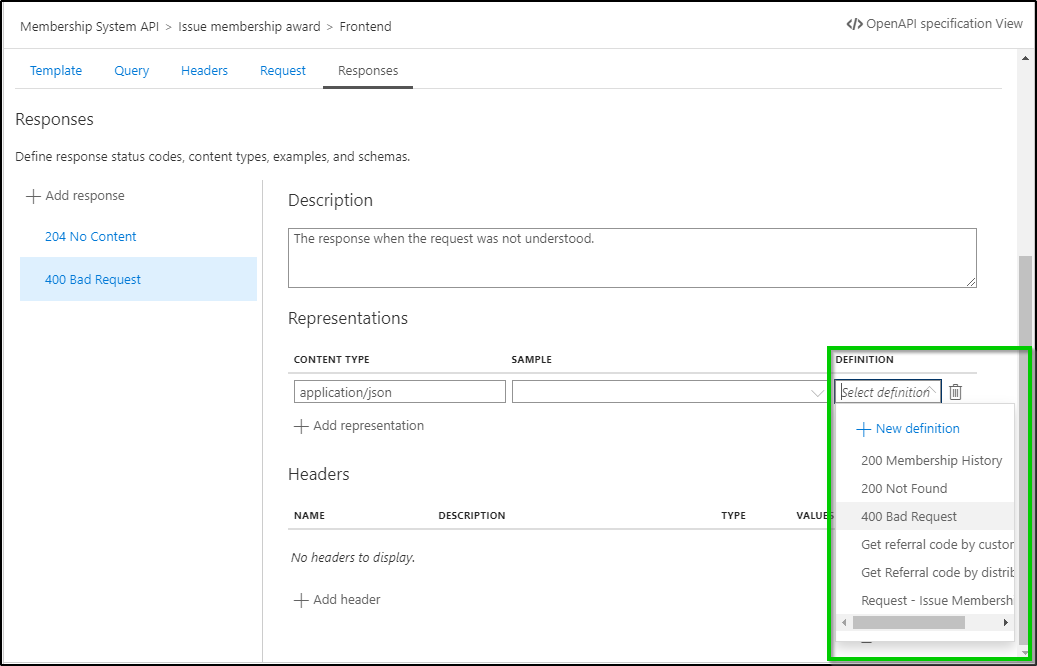Screen dimensions: 1037x666
Task: Select the 204 No Content response
Action: tap(91, 236)
